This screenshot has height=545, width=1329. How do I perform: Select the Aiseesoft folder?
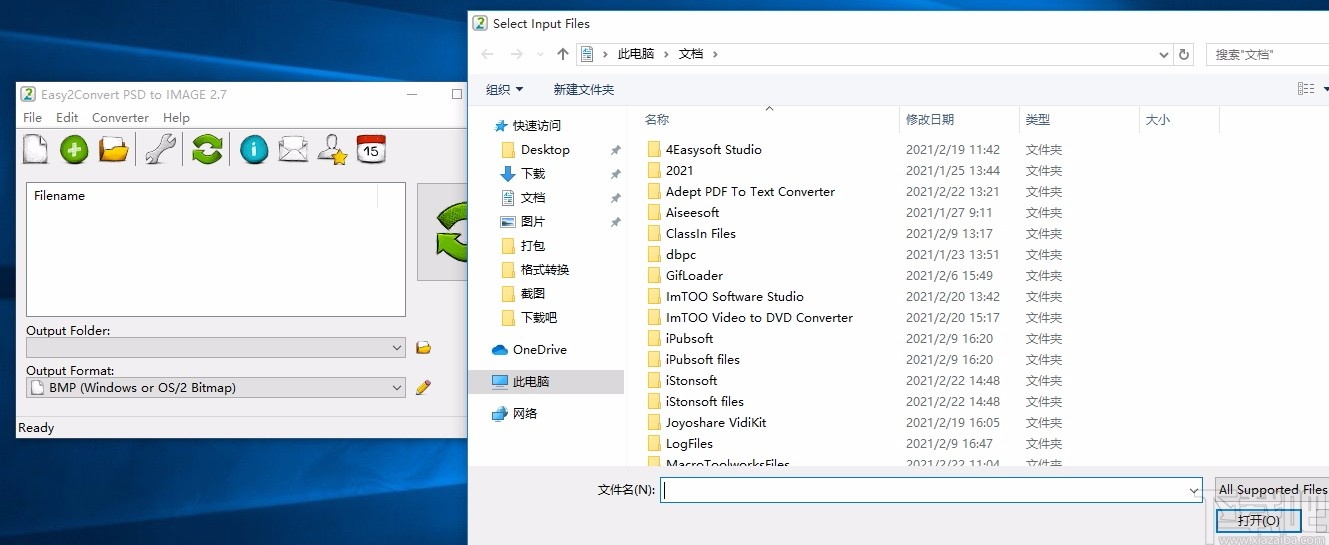click(x=692, y=213)
